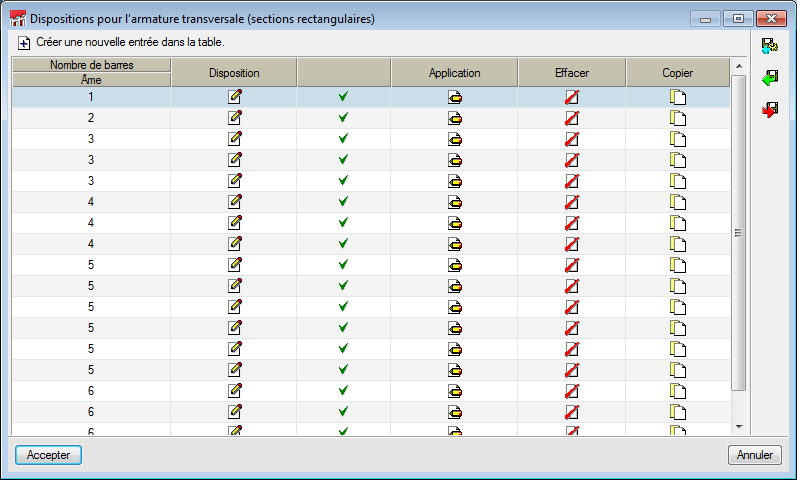Click the new table entry plus icon
Image resolution: width=797 pixels, height=480 pixels.
(x=23, y=43)
